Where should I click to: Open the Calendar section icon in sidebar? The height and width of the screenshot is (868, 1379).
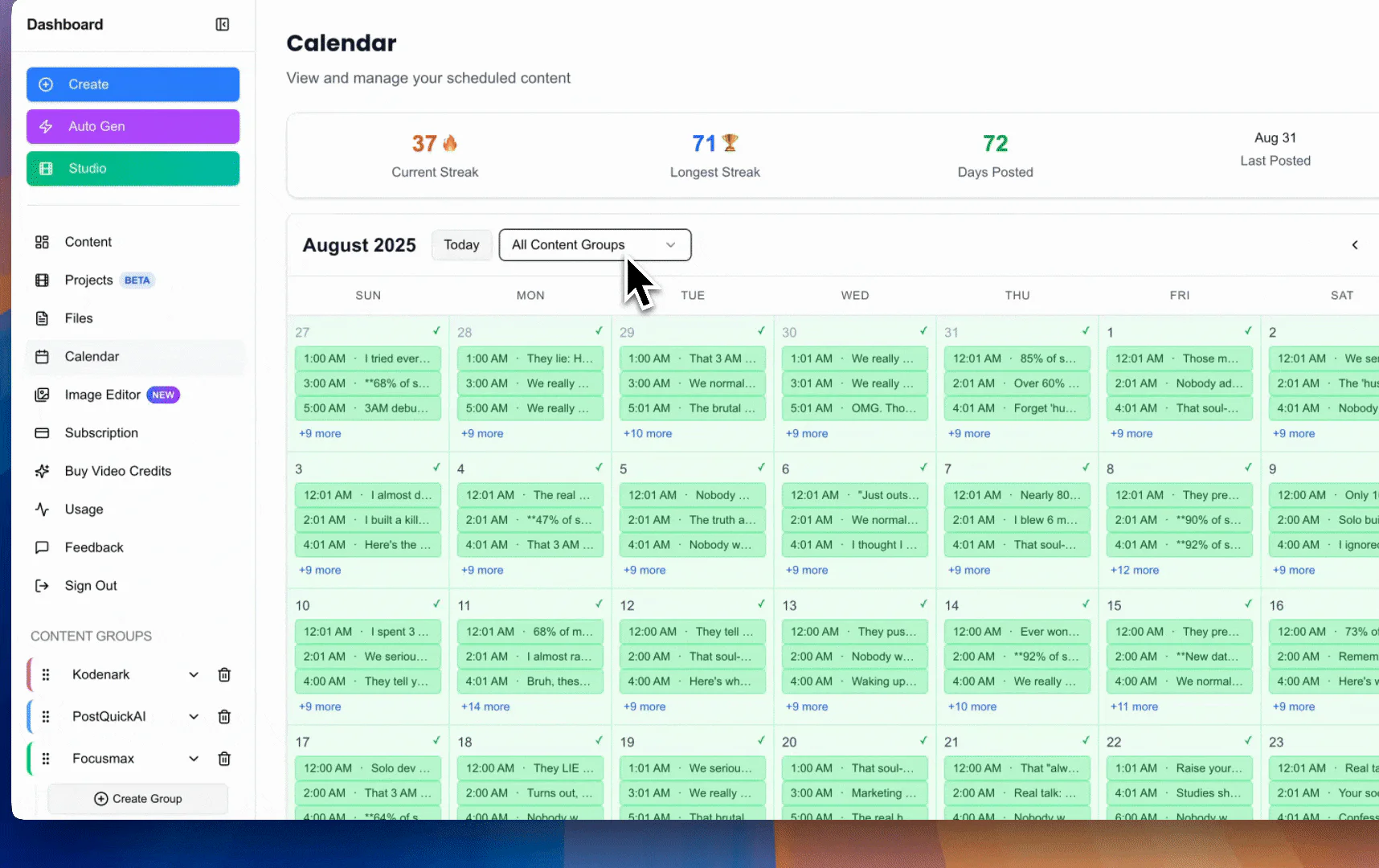point(43,356)
